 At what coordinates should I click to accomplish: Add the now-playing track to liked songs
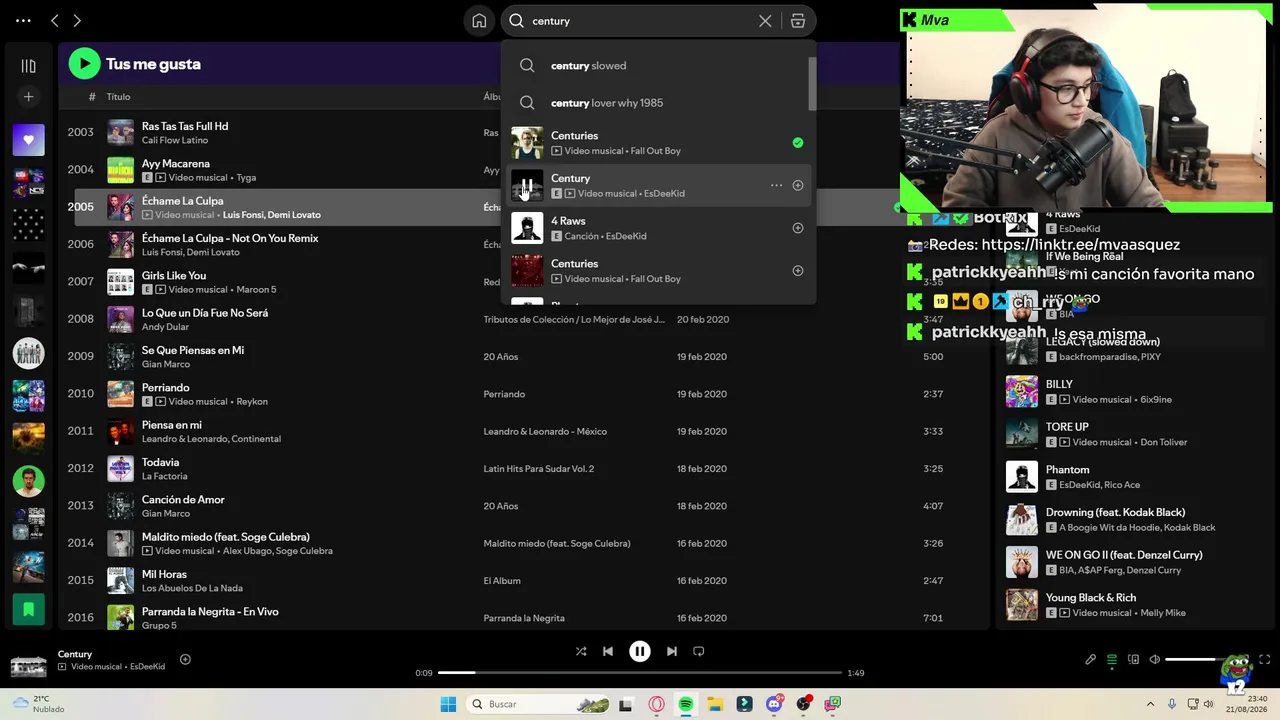[185, 659]
